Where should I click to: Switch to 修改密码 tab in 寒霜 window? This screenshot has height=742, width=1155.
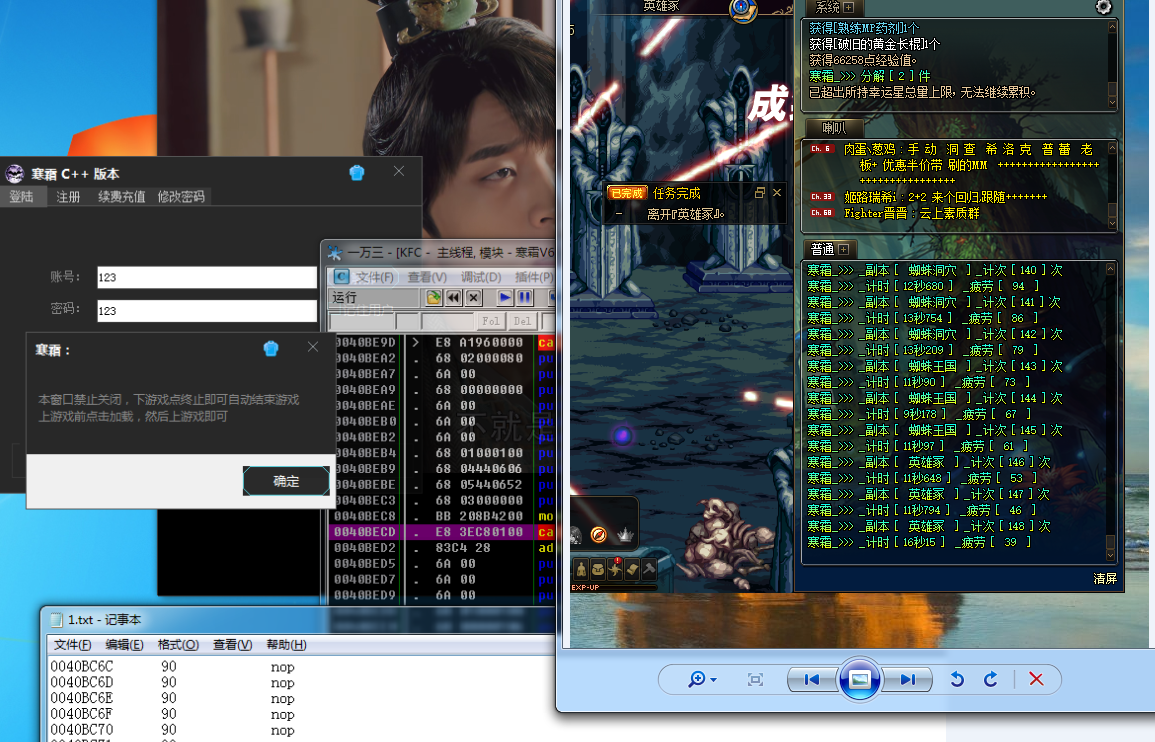tap(181, 197)
